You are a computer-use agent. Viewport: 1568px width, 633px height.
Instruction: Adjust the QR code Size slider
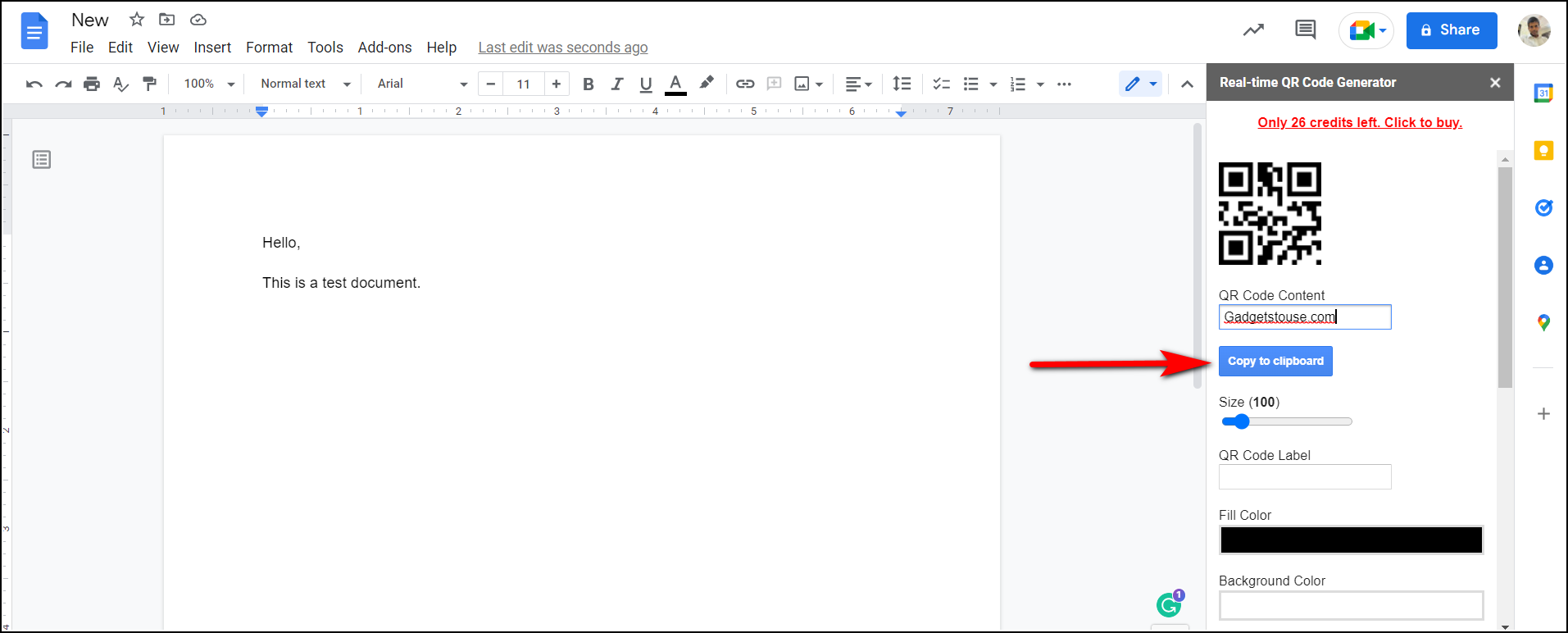tap(1286, 421)
